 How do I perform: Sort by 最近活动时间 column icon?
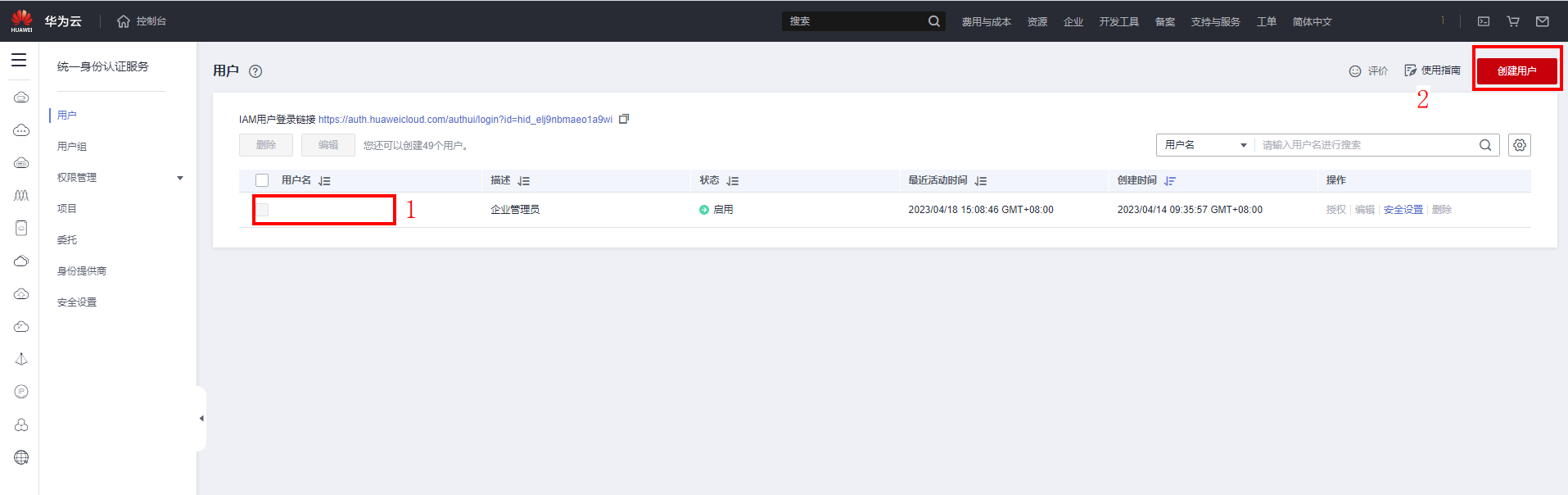[981, 181]
